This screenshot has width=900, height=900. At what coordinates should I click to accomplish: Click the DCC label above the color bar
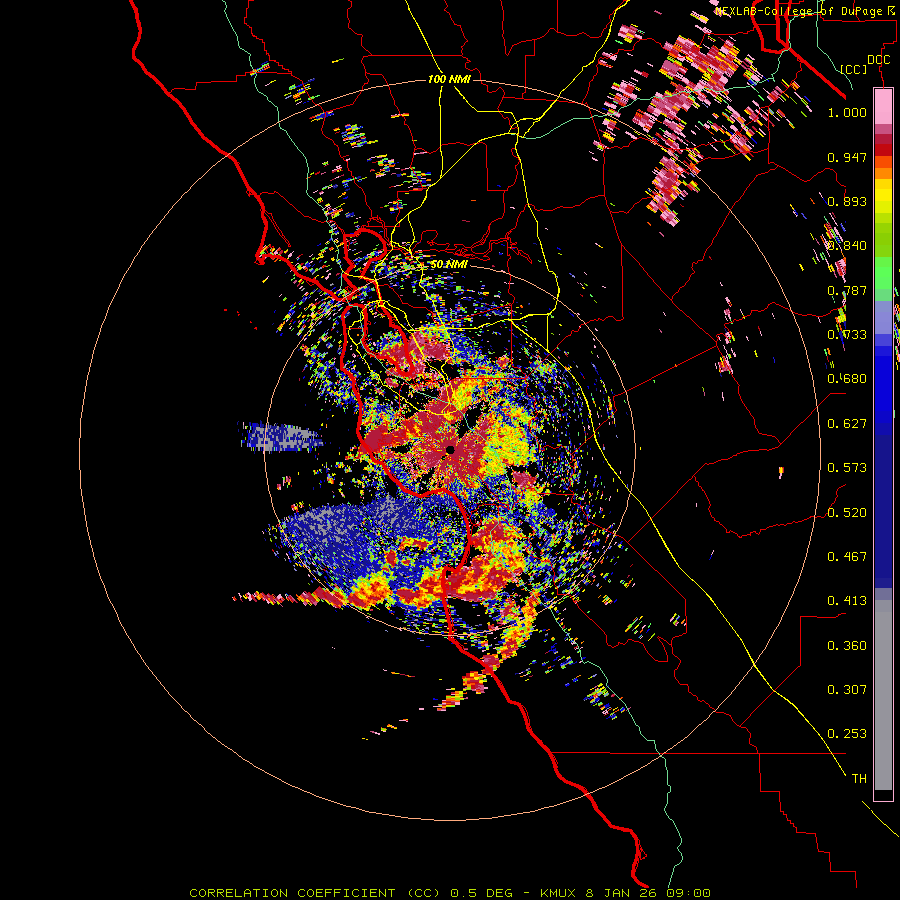click(878, 59)
